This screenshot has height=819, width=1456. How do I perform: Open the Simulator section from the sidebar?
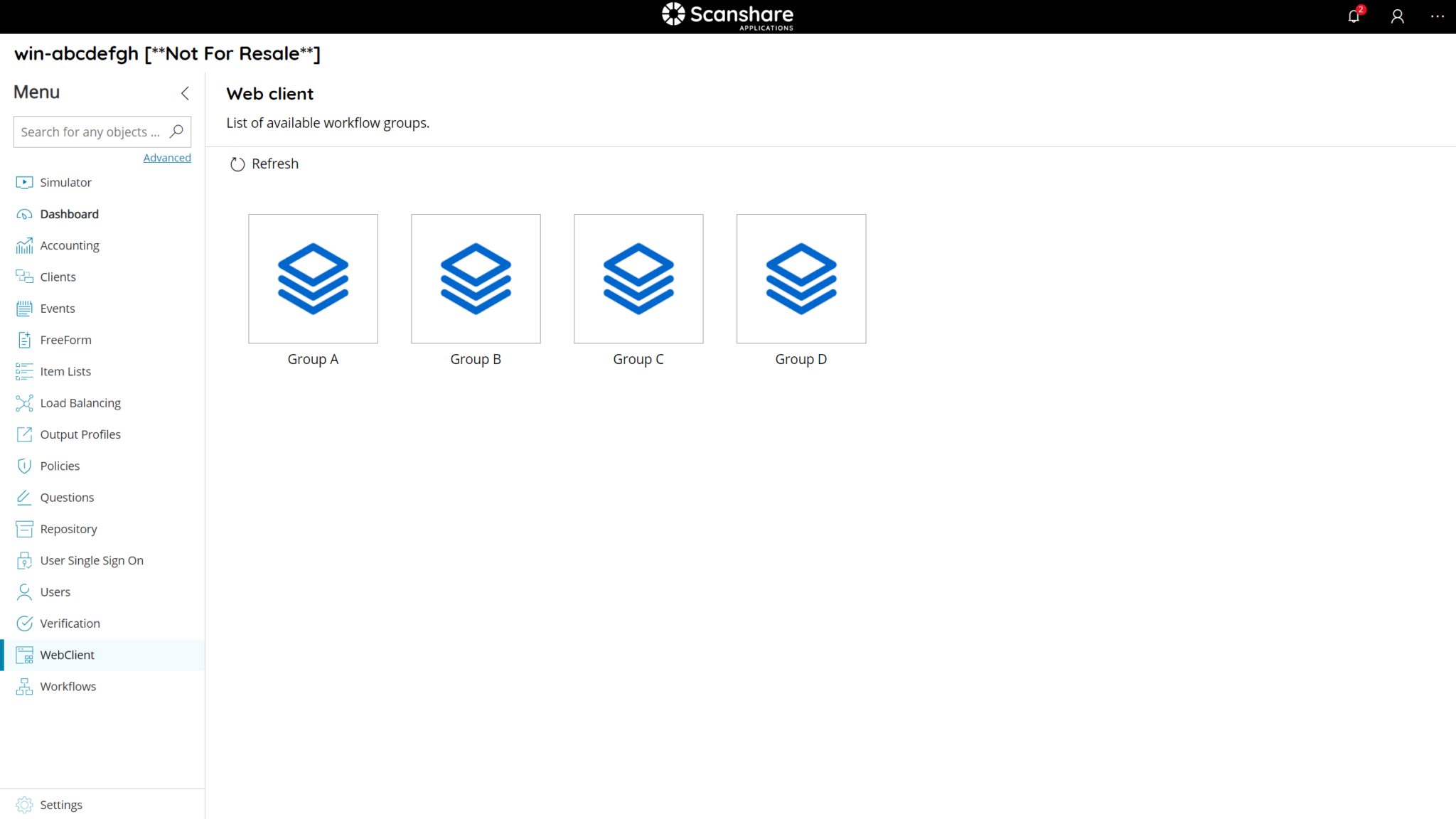(64, 182)
